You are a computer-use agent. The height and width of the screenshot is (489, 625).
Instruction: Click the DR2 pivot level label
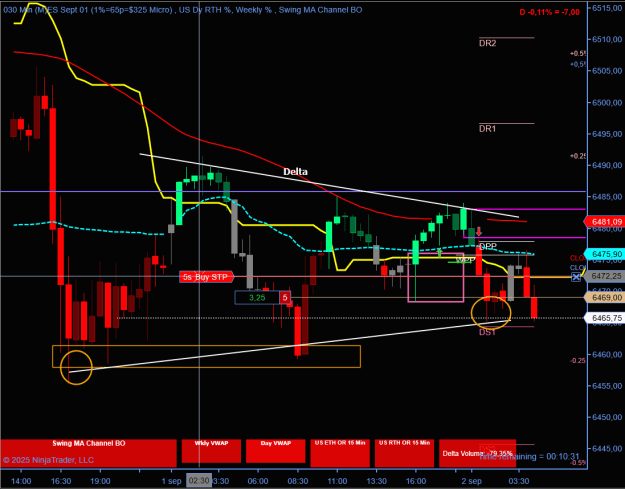[487, 43]
